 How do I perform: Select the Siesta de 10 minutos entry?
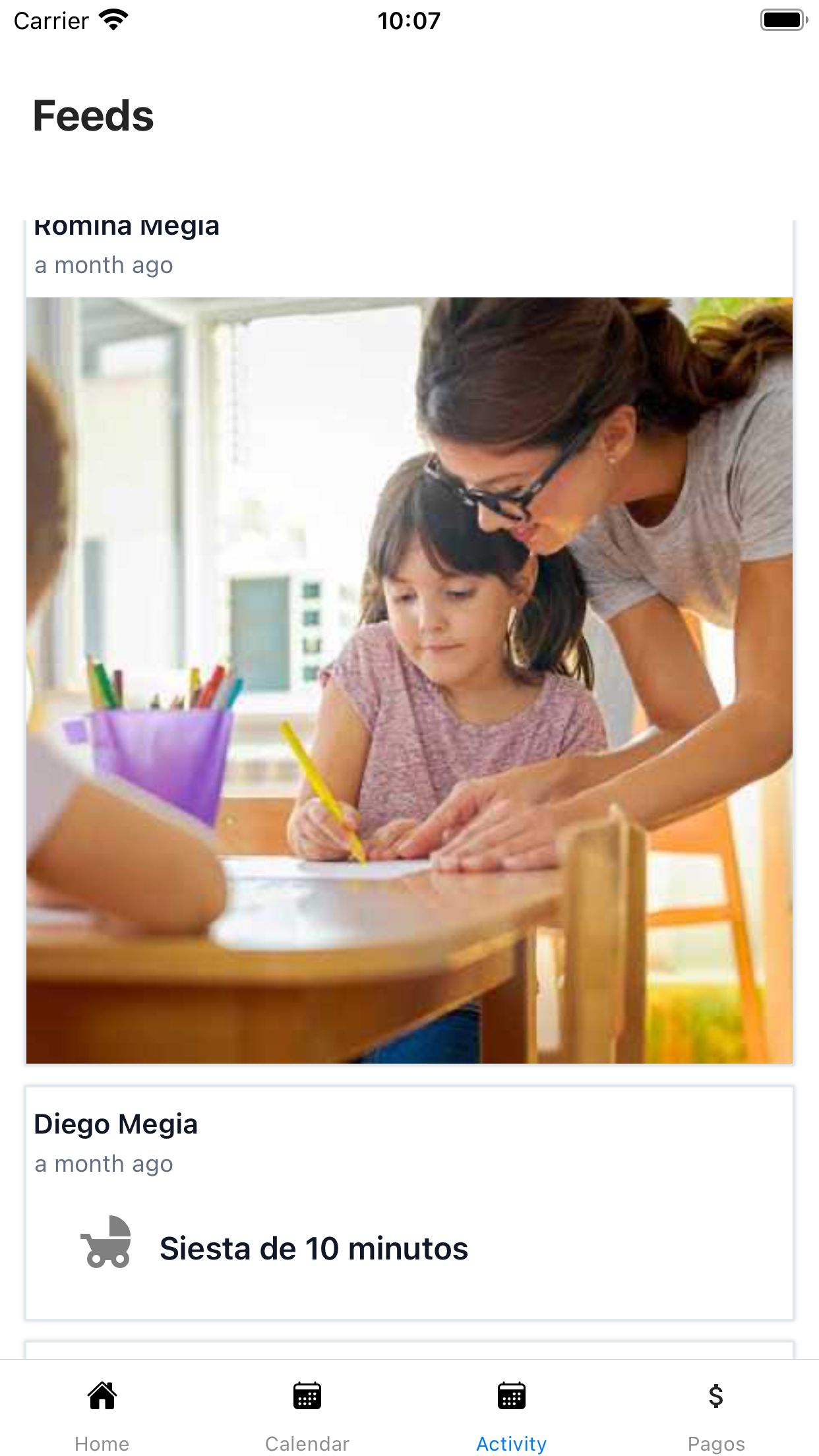tap(314, 1248)
